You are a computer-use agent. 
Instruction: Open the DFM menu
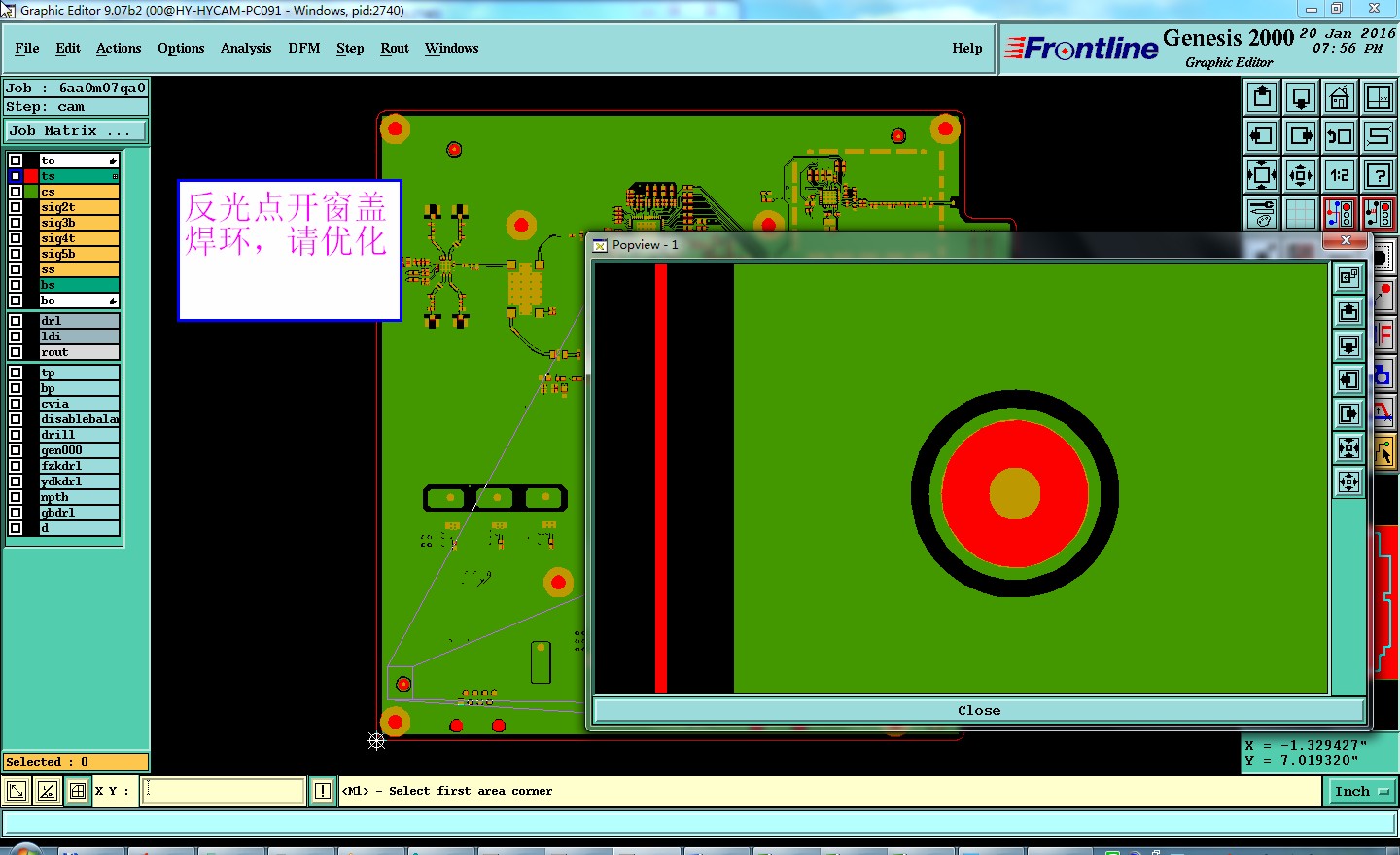coord(304,48)
